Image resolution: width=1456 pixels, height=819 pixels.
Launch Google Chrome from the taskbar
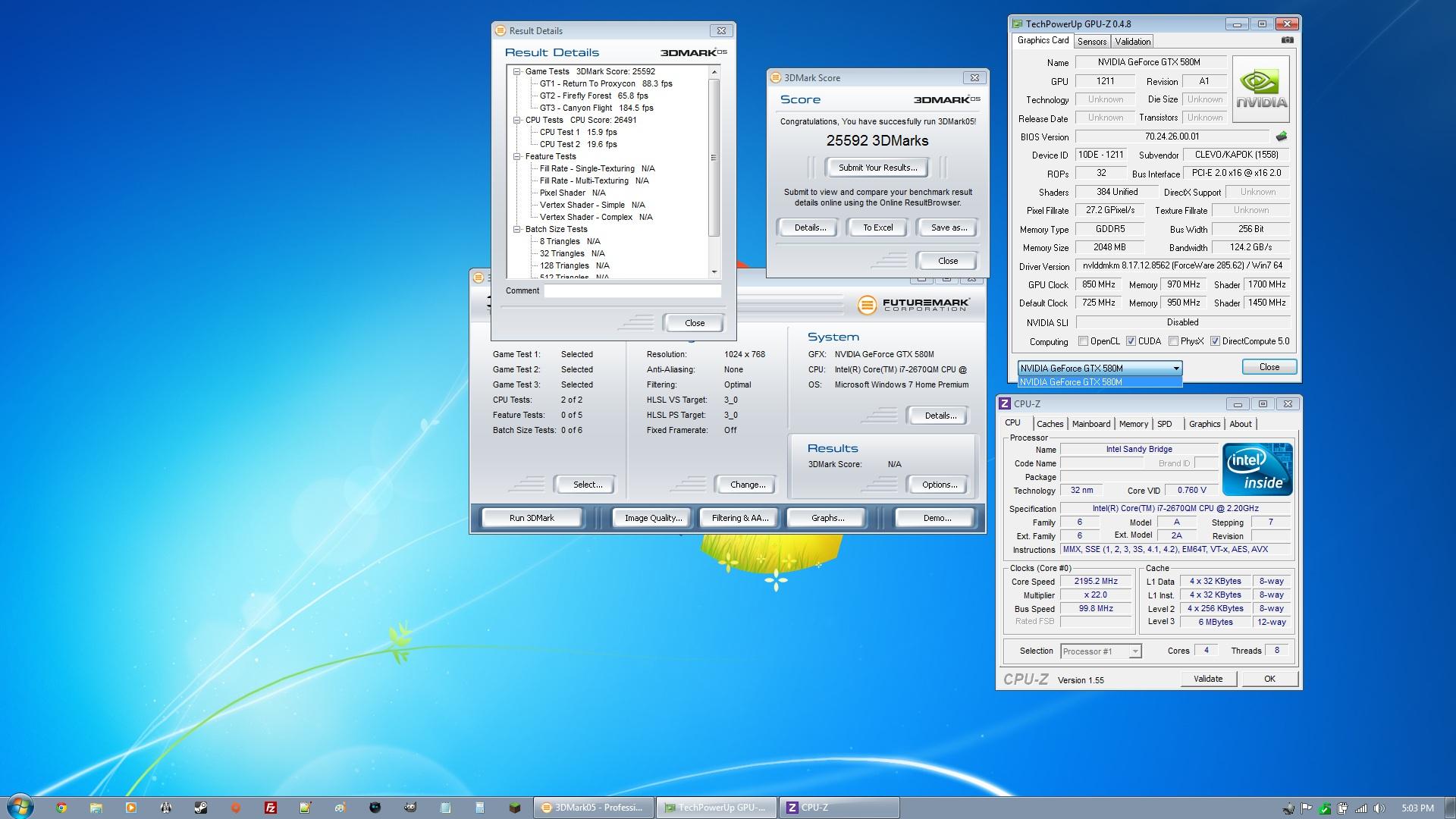tap(61, 808)
